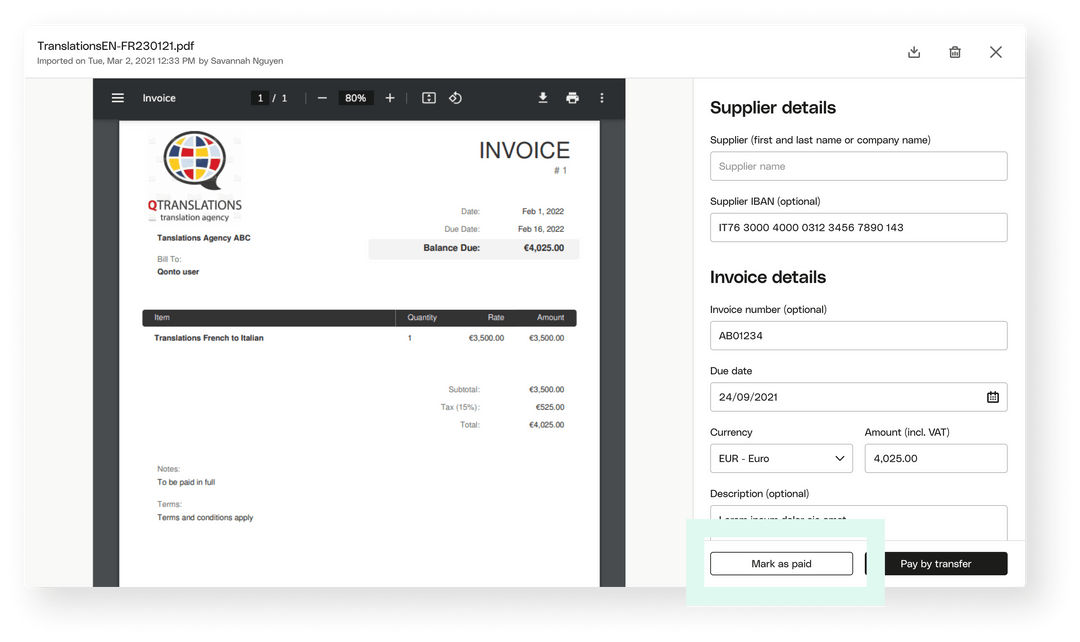The image size is (1080, 642).
Task: Delete the invoice using trash icon
Action: coord(955,52)
